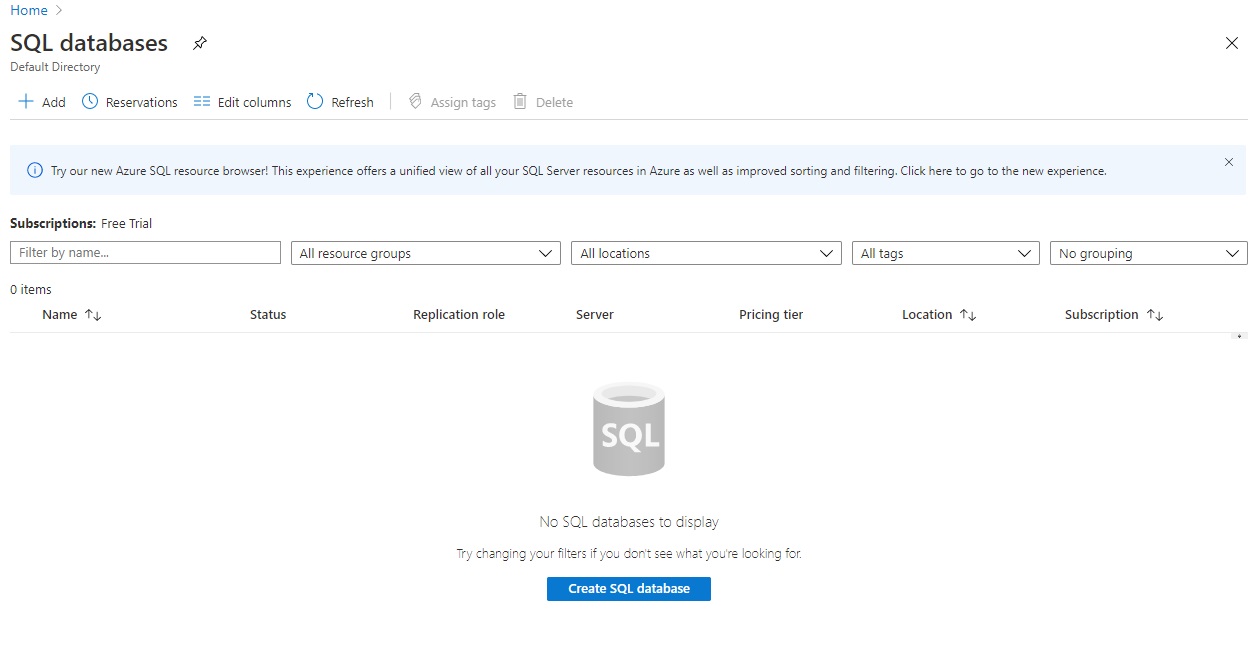Click the SQL database placeholder image

[x=628, y=428]
